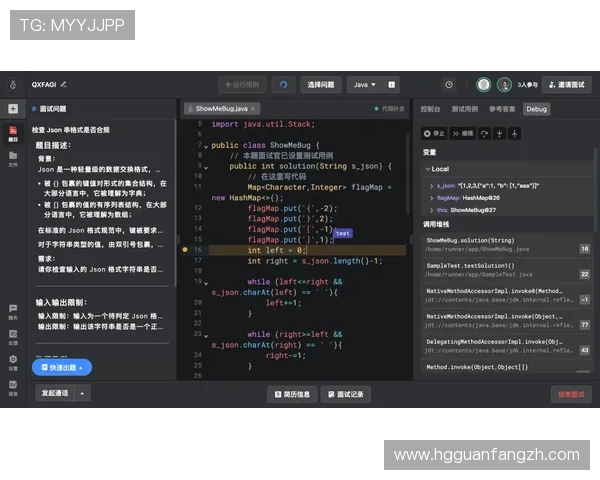Switch to the 控制台 console tab

click(x=430, y=109)
